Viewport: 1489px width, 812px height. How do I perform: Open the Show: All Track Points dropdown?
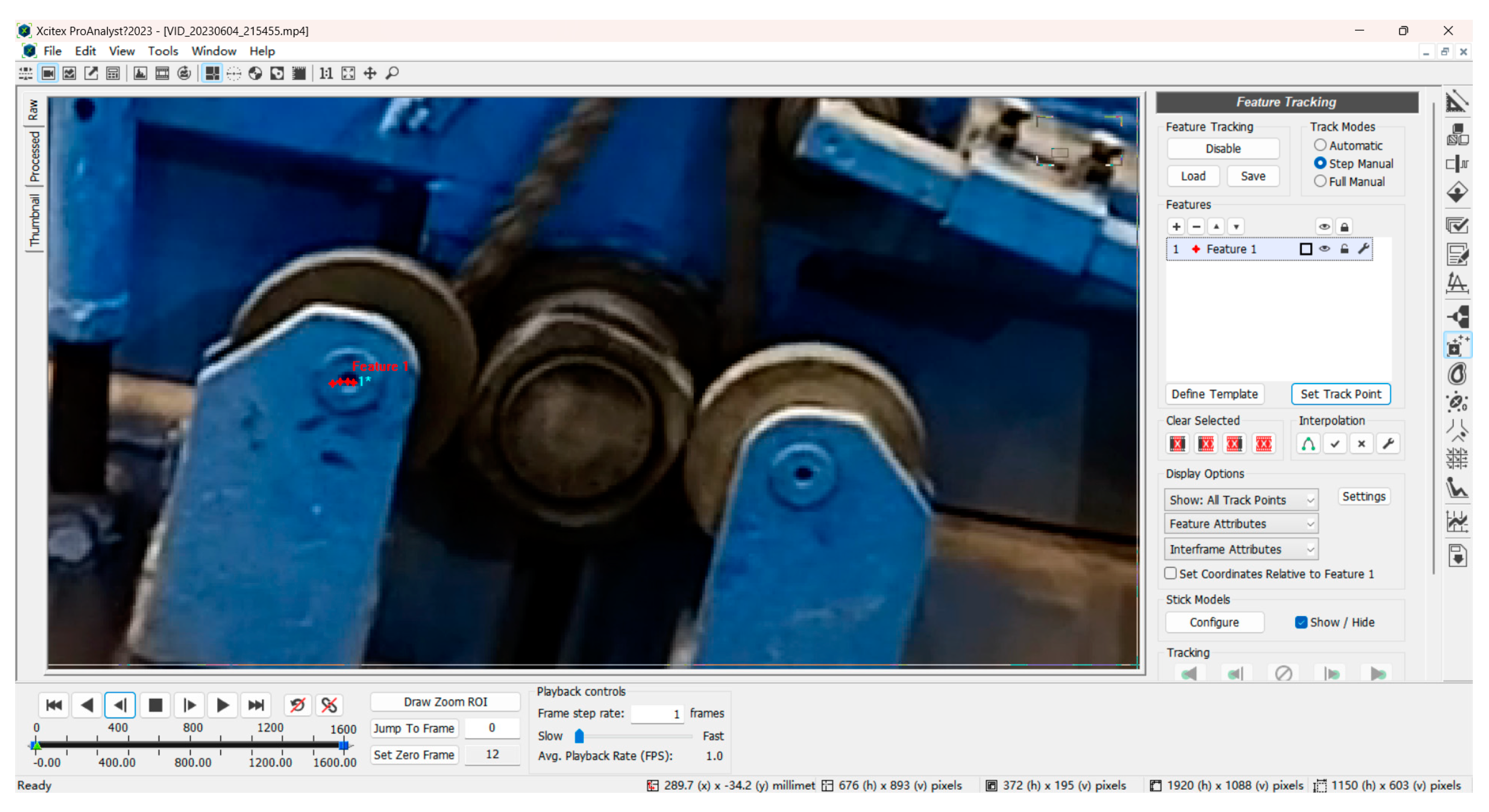(x=1241, y=500)
